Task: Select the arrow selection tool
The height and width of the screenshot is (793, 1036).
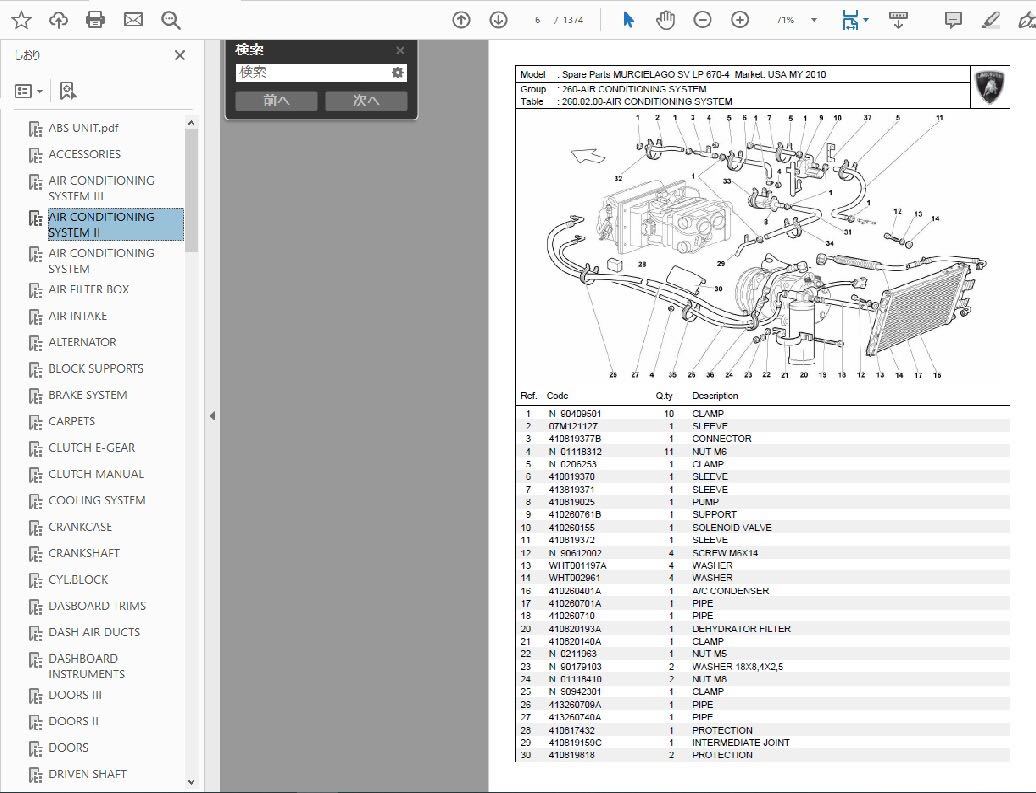Action: click(628, 20)
